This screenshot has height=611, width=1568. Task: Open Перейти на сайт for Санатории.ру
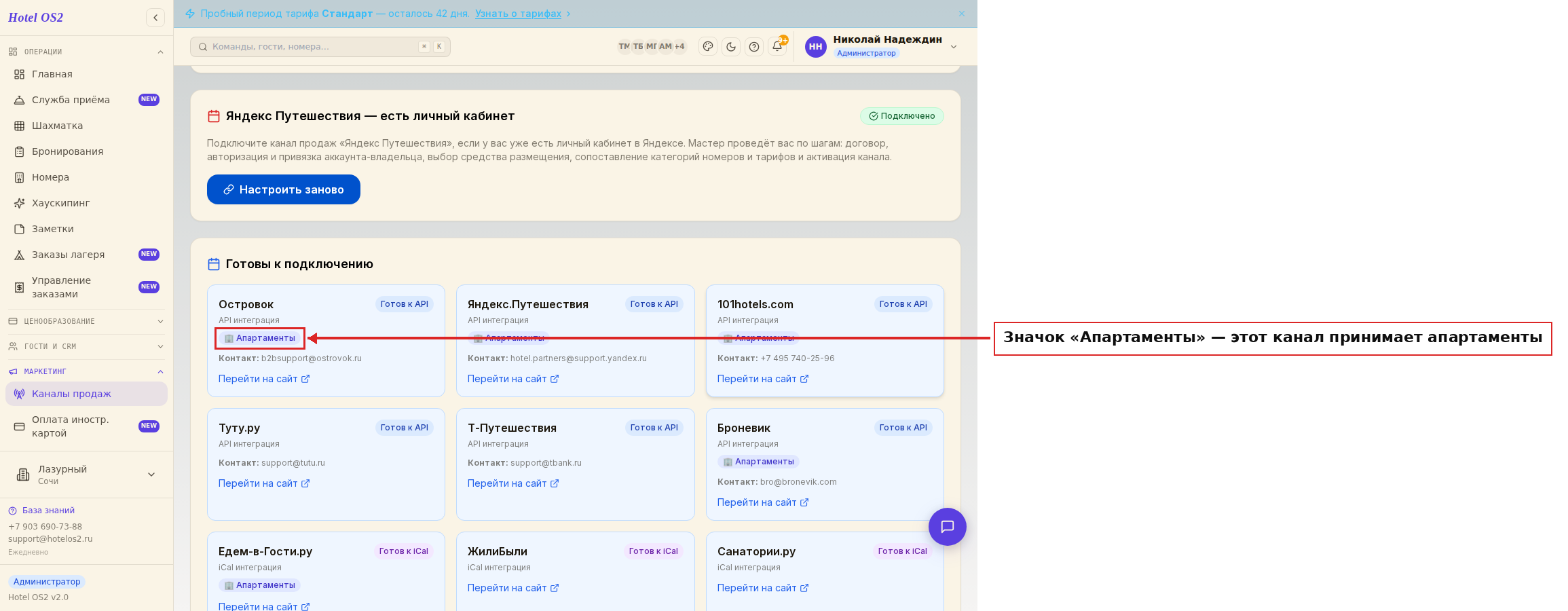[x=763, y=588]
